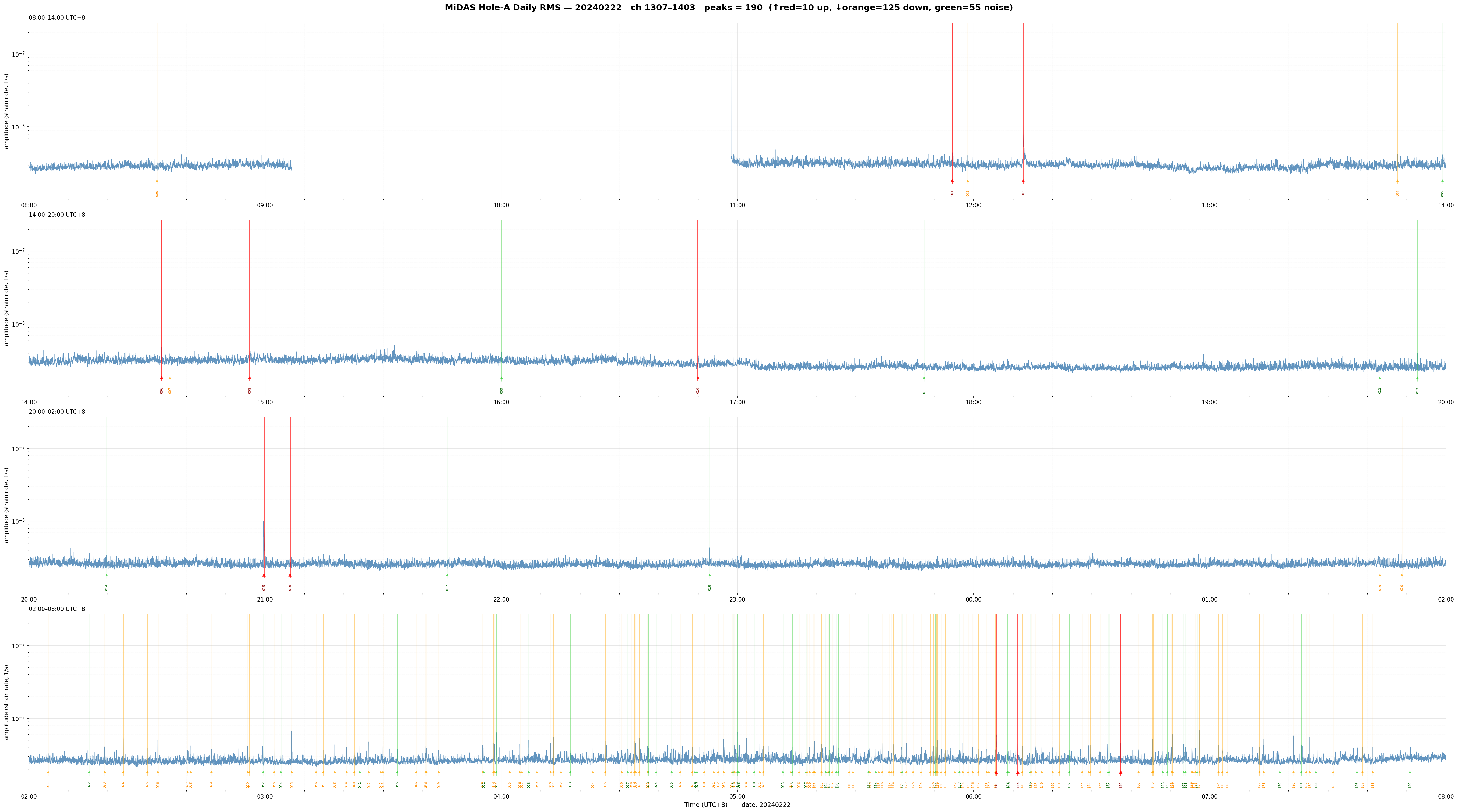Viewport: 1458px width, 812px height.
Task: Click the amplitude axis label of the 08:00–14:00 panel
Action: tap(7, 111)
